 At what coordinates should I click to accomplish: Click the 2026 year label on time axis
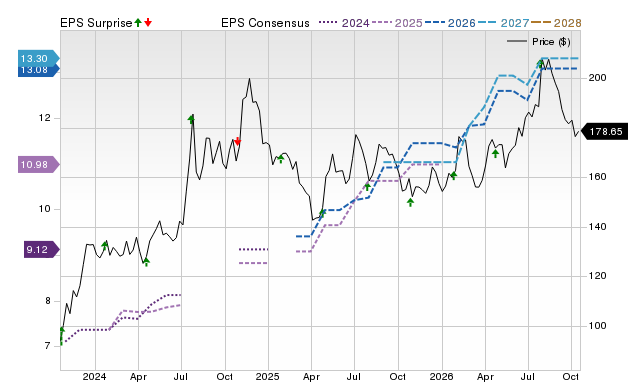442,376
